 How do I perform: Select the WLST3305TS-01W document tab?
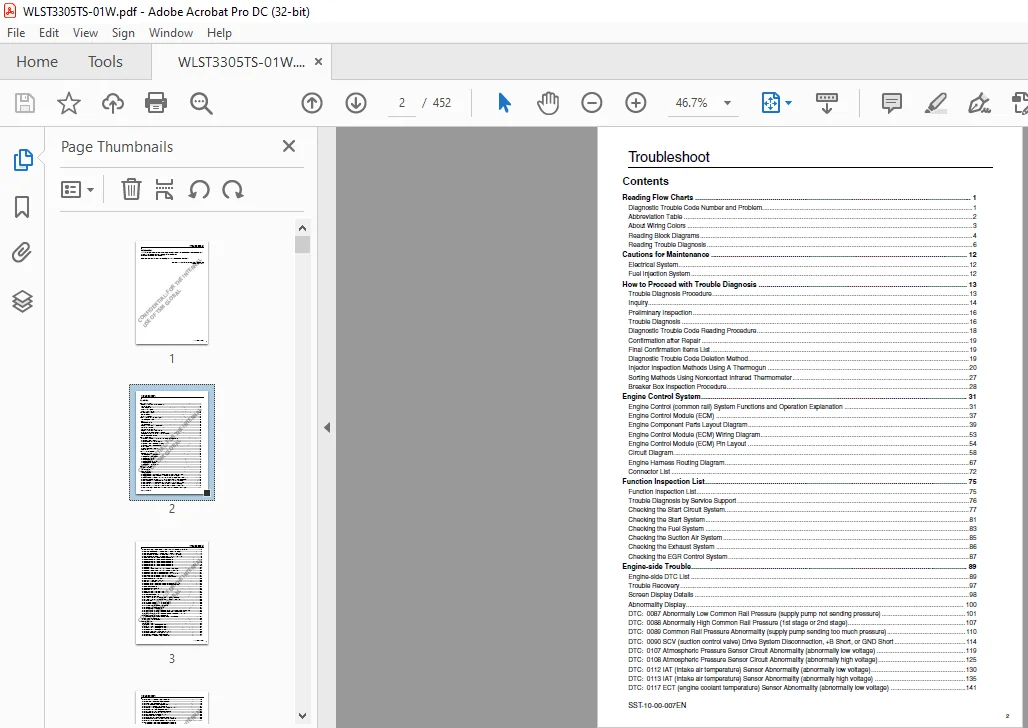pos(241,62)
